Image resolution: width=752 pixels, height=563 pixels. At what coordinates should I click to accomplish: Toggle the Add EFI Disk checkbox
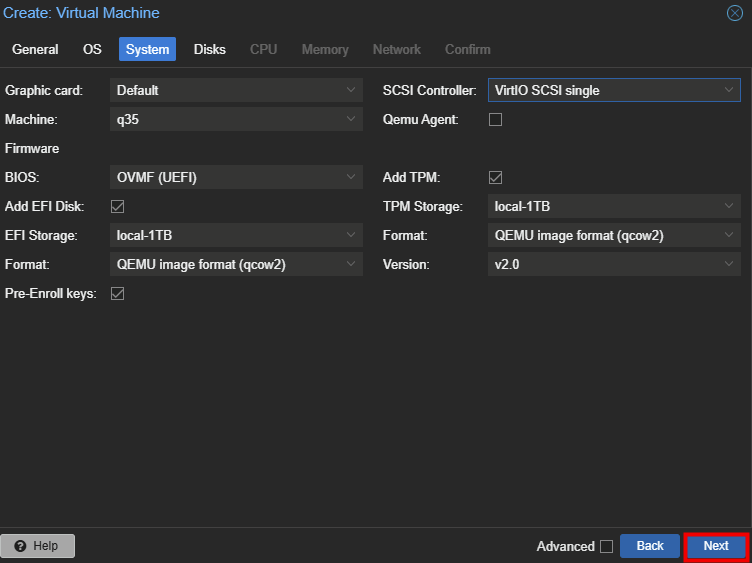118,206
